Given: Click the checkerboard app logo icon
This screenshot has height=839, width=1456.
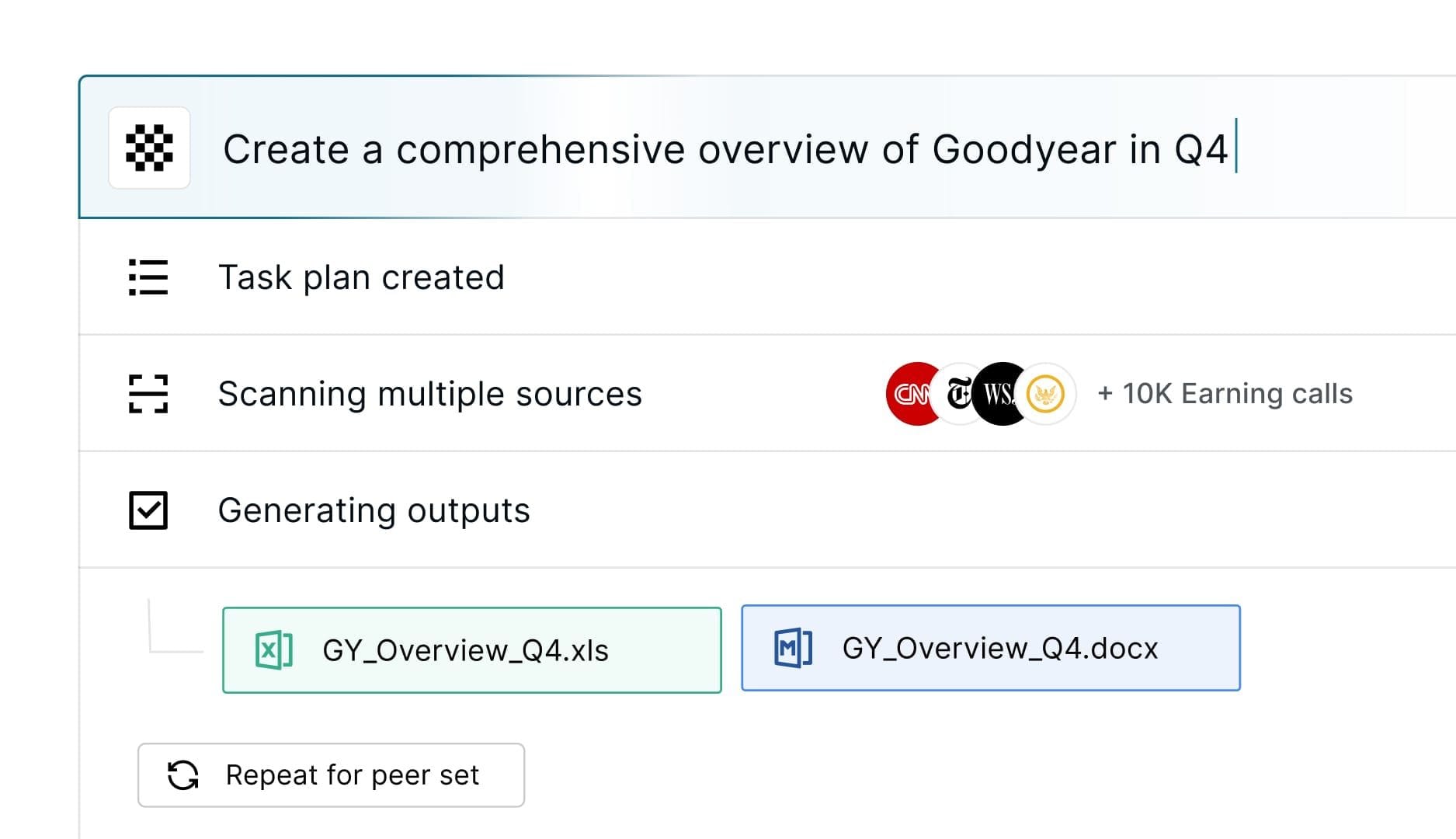Looking at the screenshot, I should pos(149,148).
